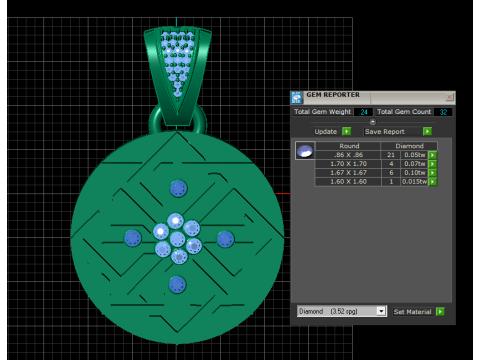Collapse the panel with the small round toggle

373,122
